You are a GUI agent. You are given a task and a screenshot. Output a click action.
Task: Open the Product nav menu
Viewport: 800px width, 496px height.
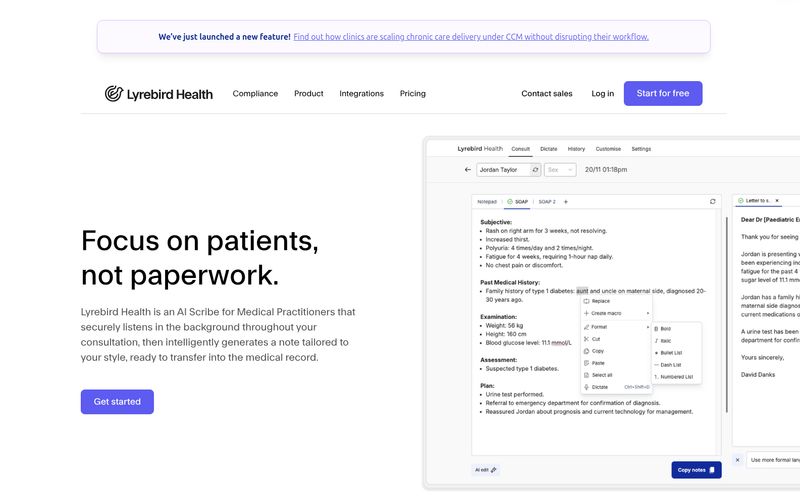pos(309,93)
